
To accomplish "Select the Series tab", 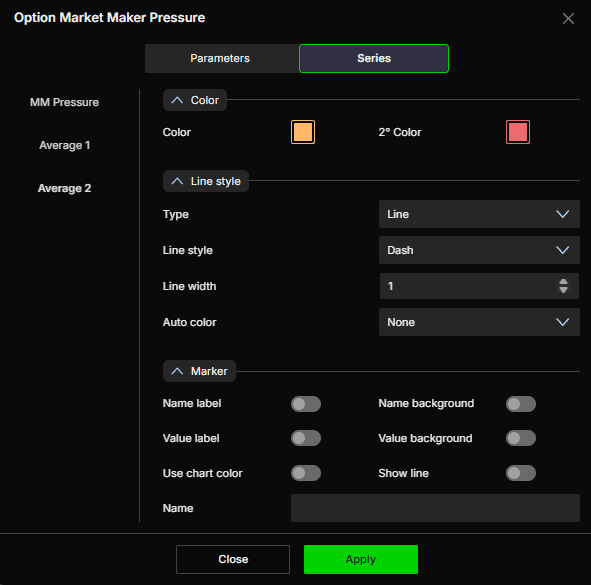I will tap(374, 58).
